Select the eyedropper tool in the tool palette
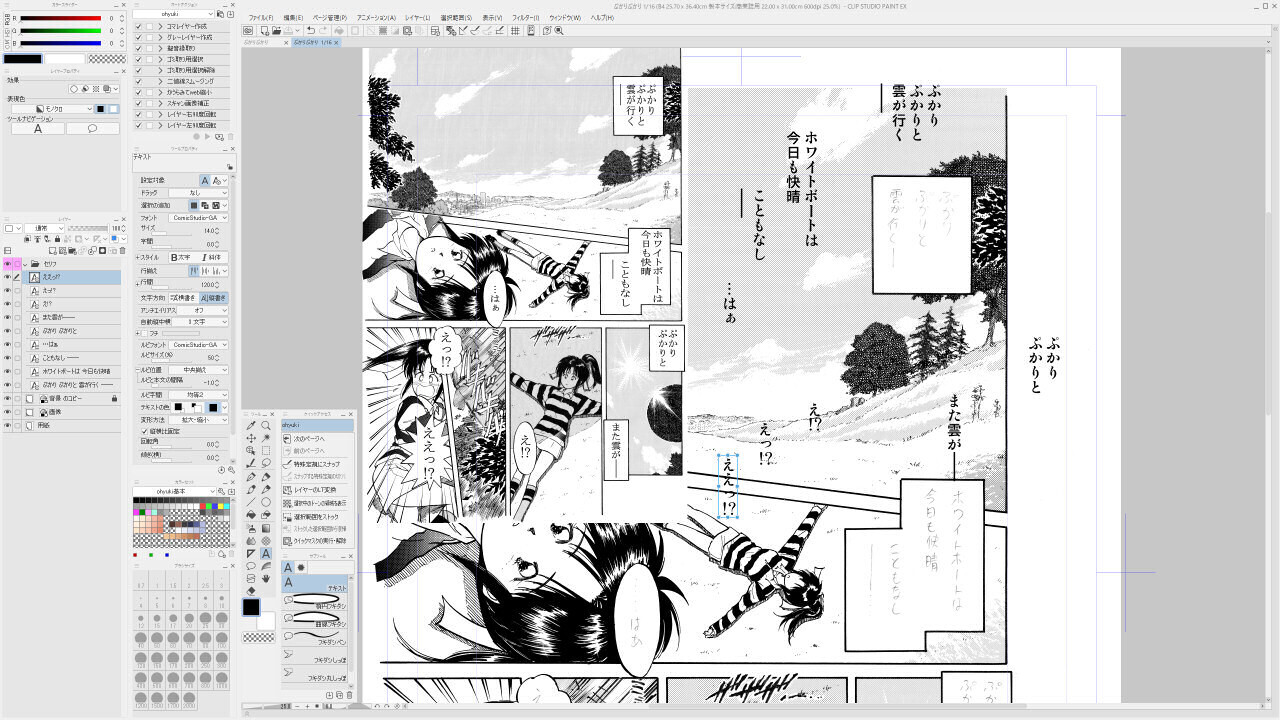The height and width of the screenshot is (720, 1280). 251,425
